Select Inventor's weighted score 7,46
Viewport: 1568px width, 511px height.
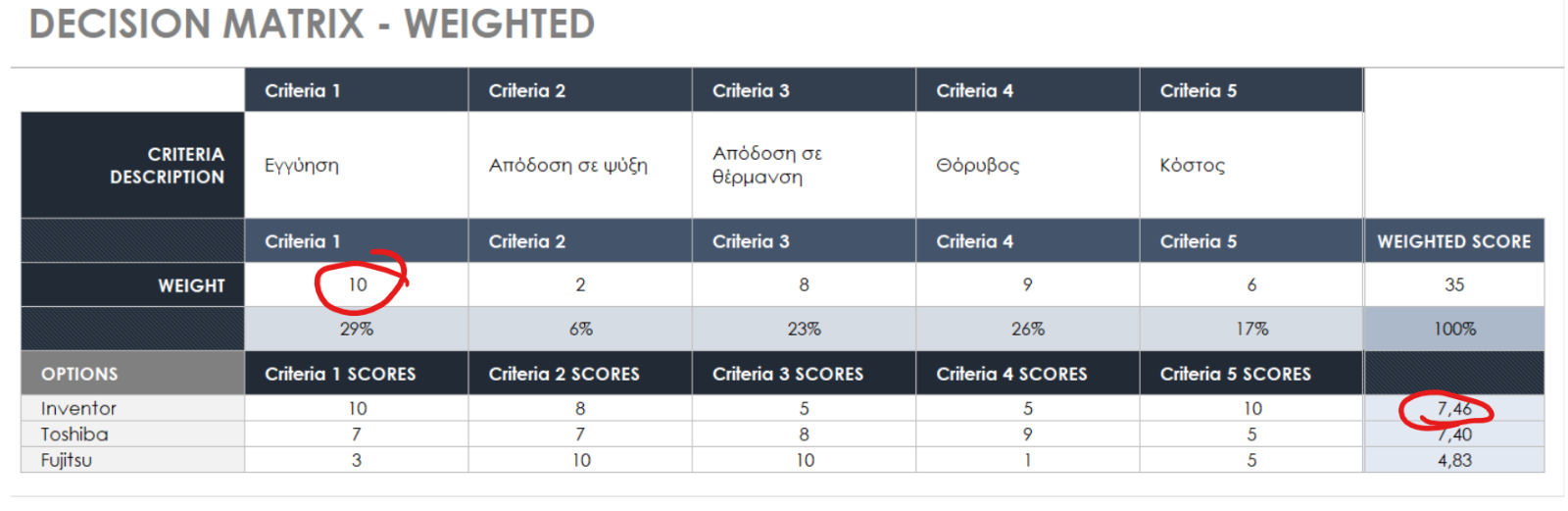tap(1454, 408)
